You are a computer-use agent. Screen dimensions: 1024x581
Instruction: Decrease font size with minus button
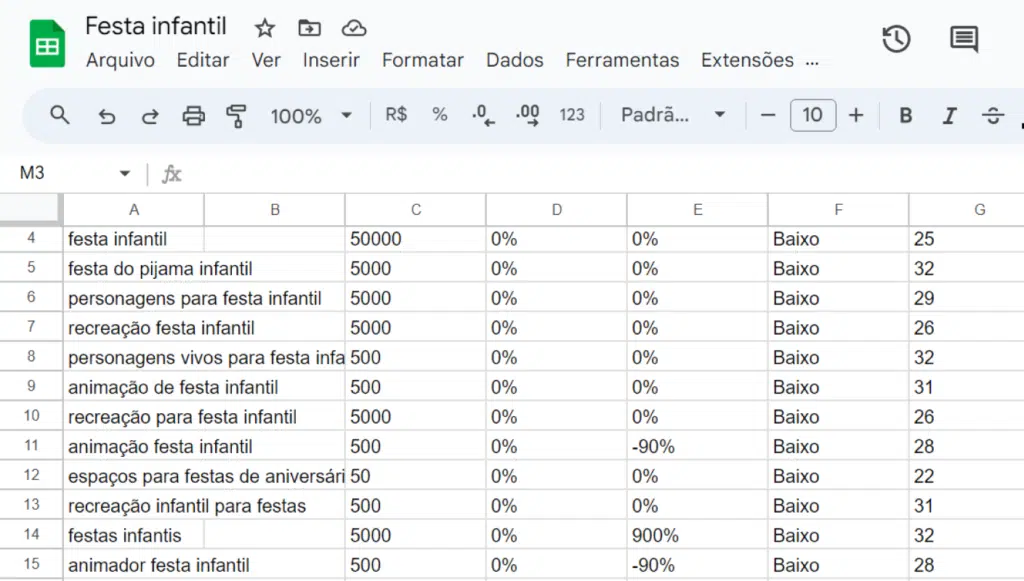(x=768, y=116)
